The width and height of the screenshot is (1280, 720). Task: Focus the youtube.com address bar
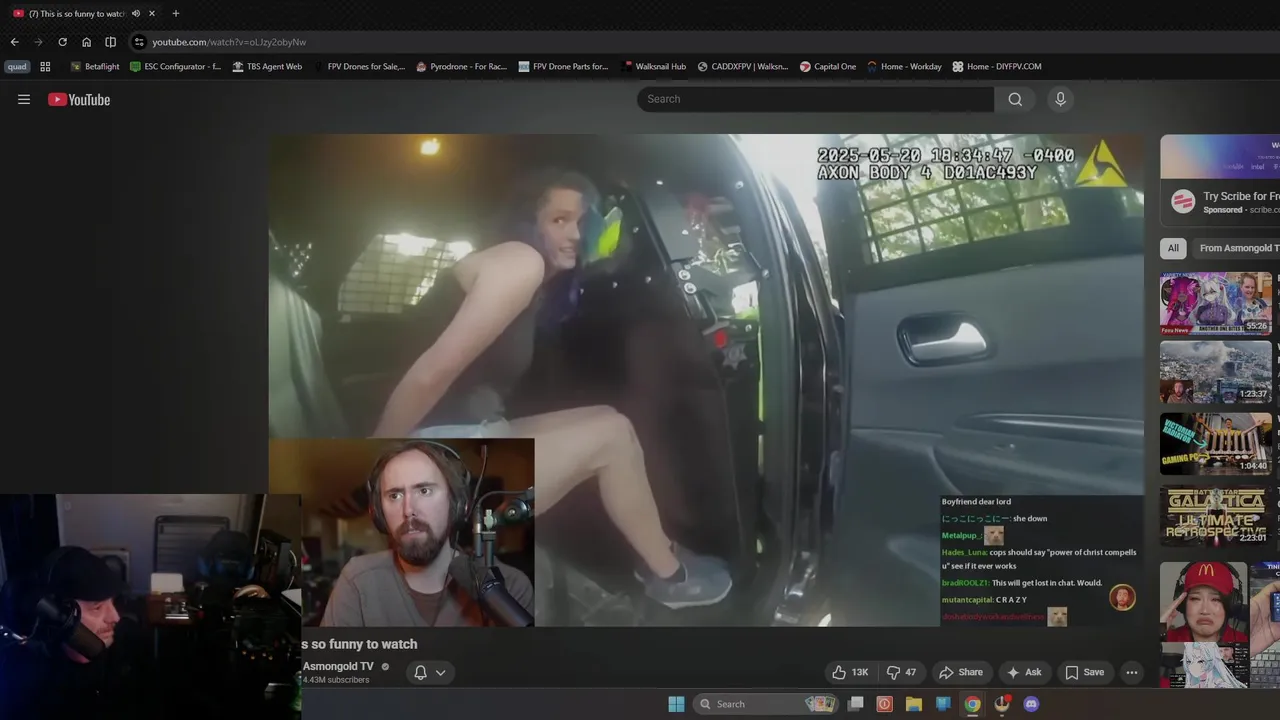click(x=229, y=42)
